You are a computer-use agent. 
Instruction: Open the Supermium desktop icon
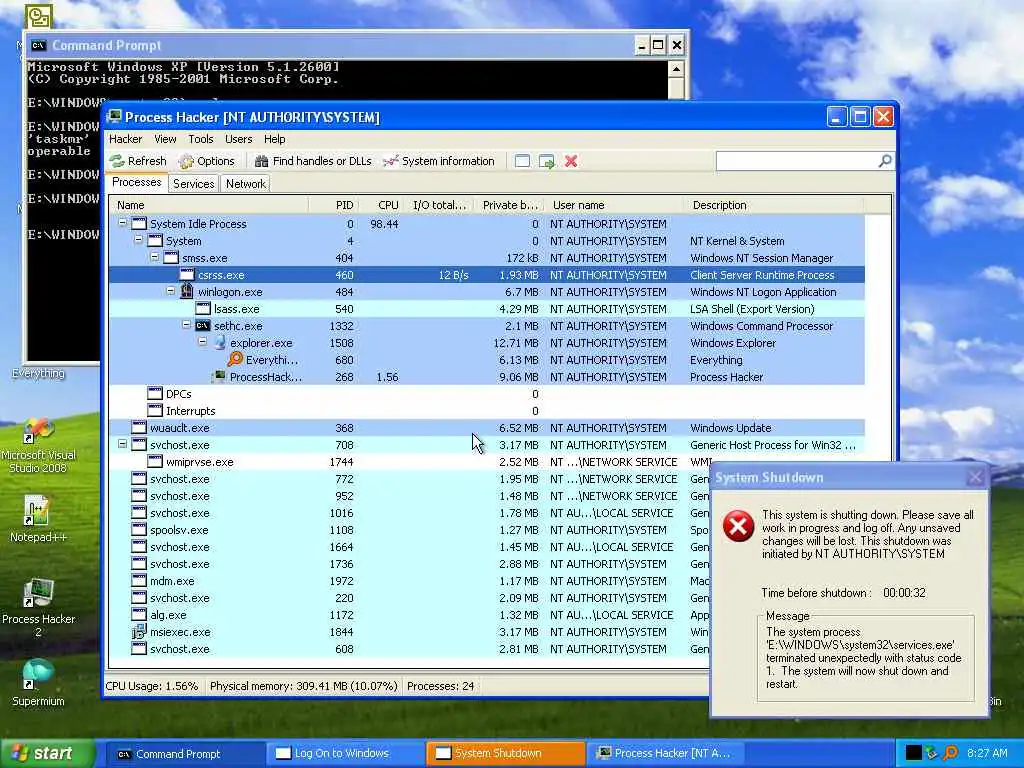pos(39,682)
